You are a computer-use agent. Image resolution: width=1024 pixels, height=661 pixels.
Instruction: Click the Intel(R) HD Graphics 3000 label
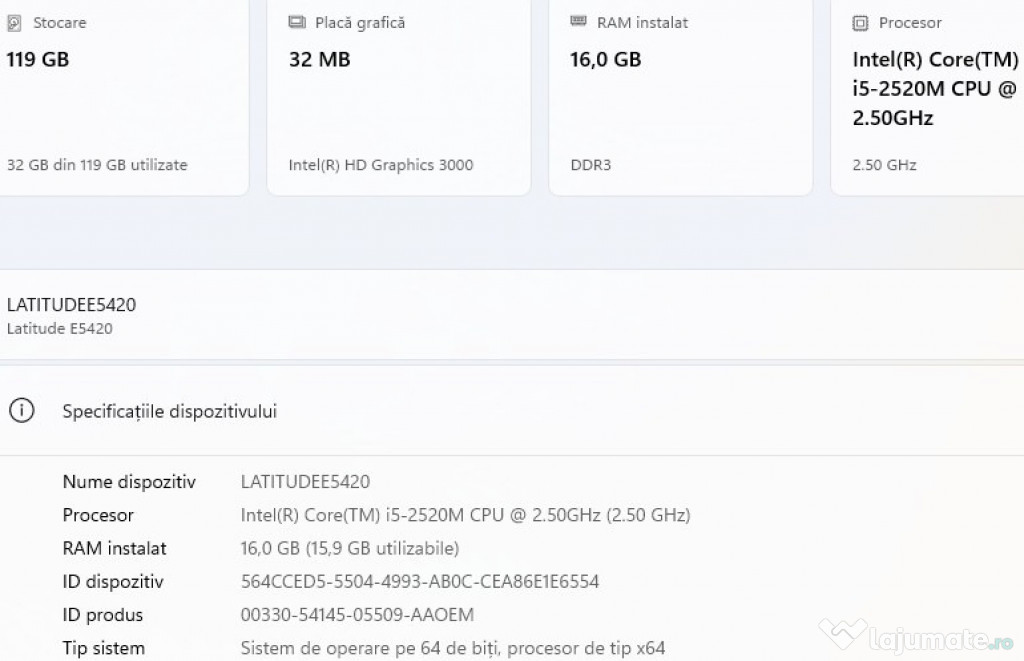point(381,165)
